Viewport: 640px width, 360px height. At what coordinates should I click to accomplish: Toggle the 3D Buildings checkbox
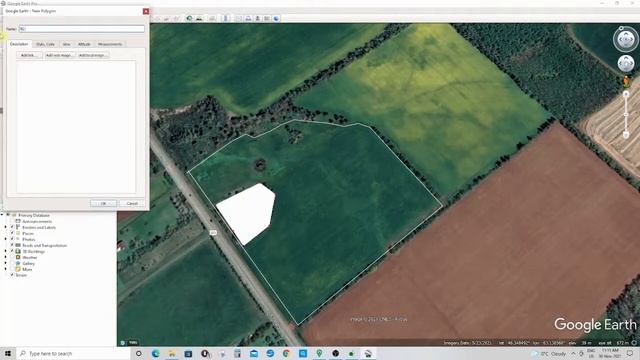click(12, 251)
